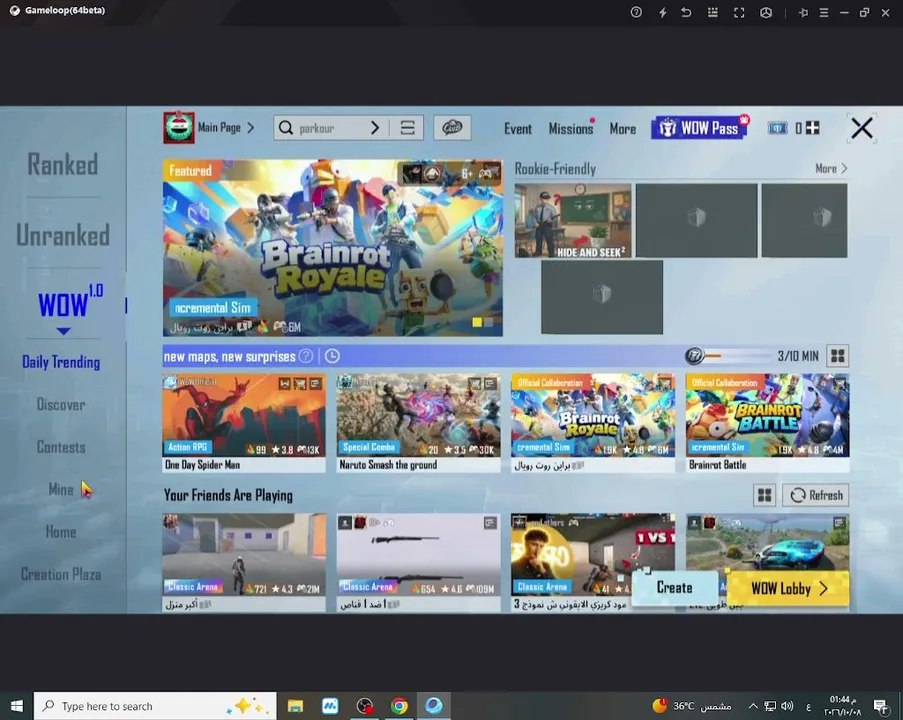The width and height of the screenshot is (903, 720).
Task: Open the featured Brainrot Royale banner
Action: [x=333, y=248]
